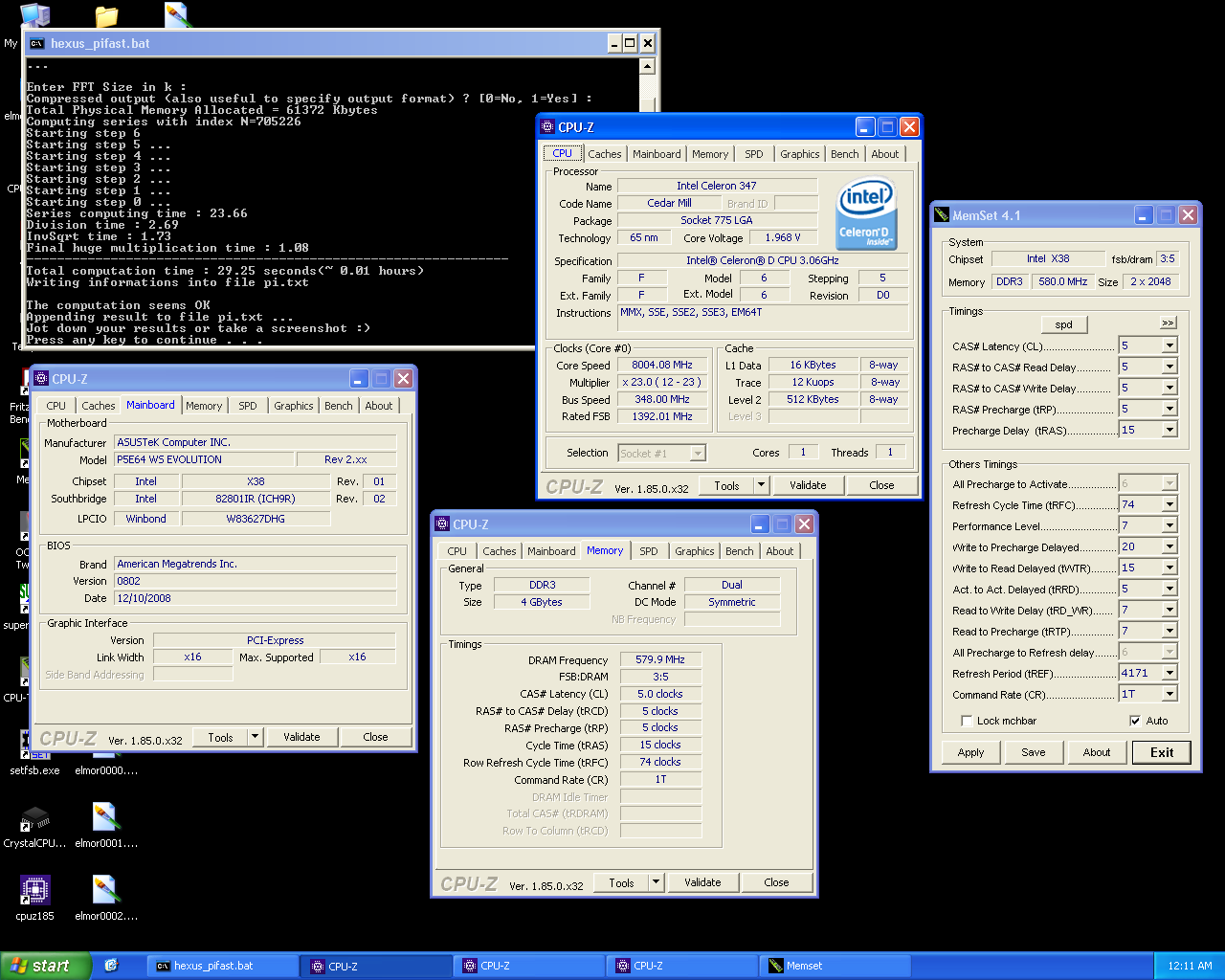The image size is (1225, 980).
Task: Click the Tools button in CPU-Z Mainboard window
Action: pyautogui.click(x=221, y=737)
